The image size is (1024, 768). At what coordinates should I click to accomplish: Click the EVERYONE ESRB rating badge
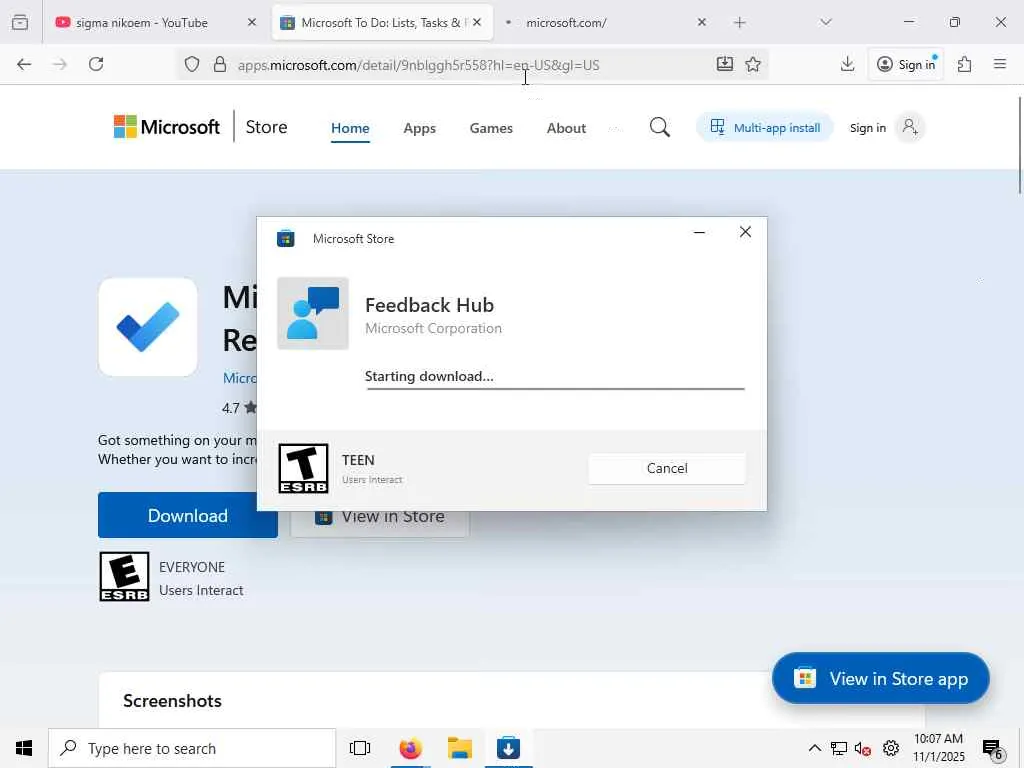(124, 576)
